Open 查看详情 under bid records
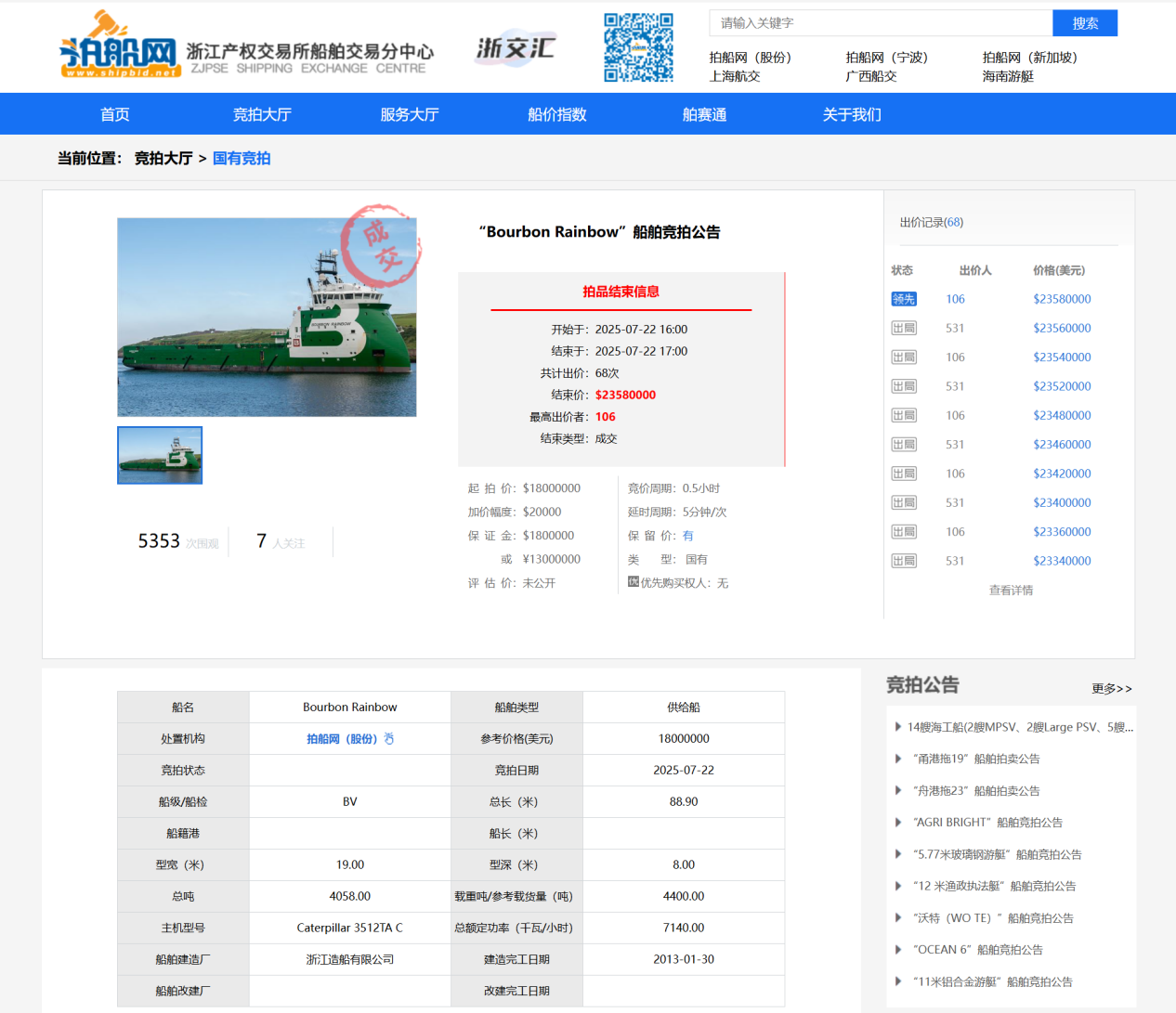The width and height of the screenshot is (1176, 1013). pyautogui.click(x=1011, y=591)
